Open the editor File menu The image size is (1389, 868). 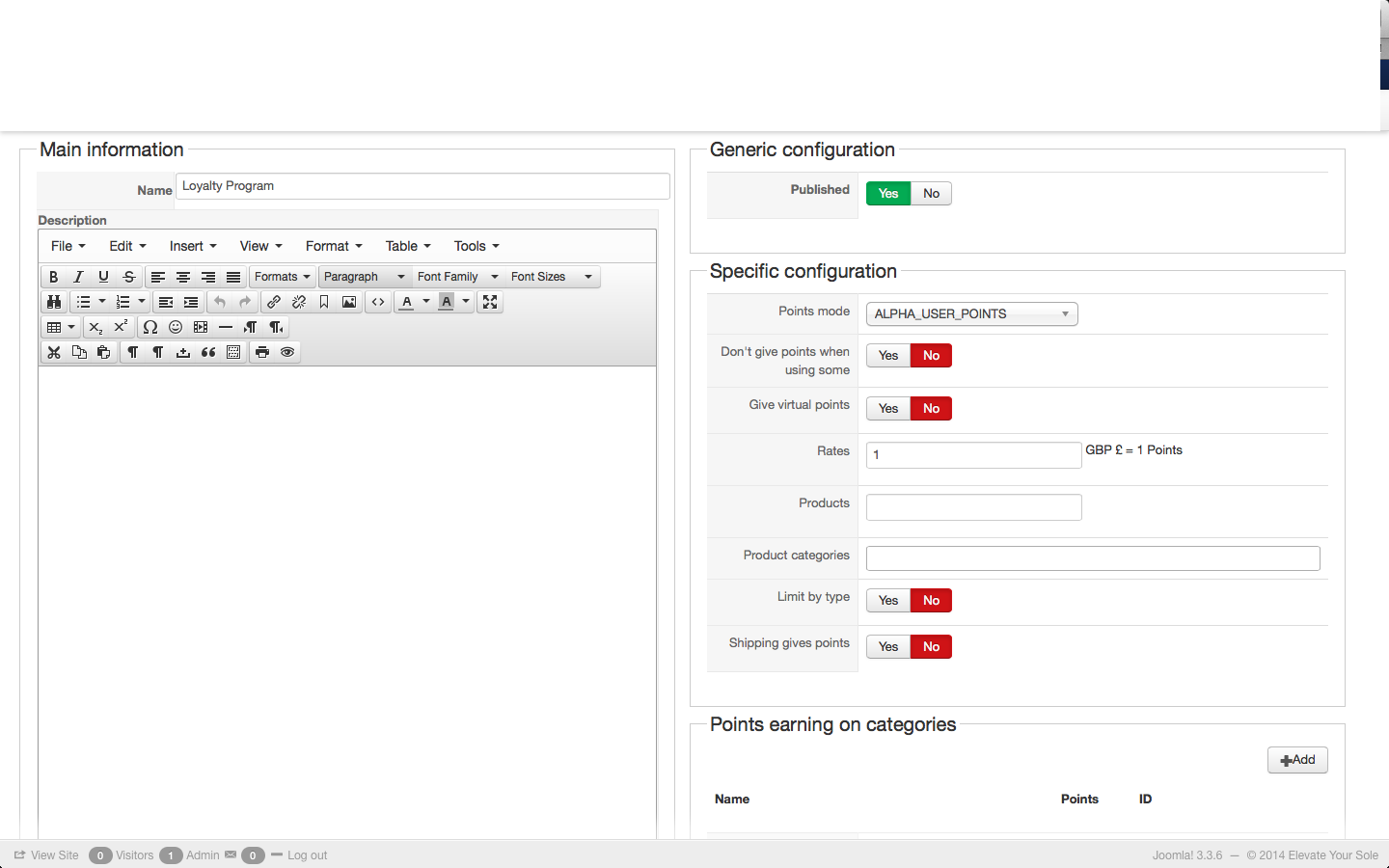point(68,246)
